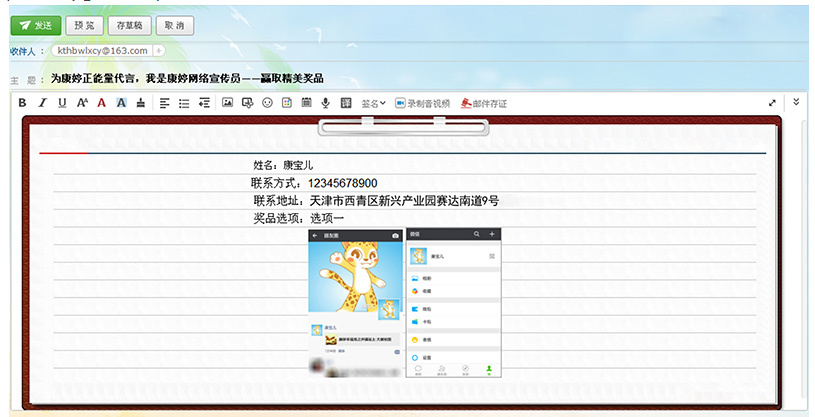Click the indent adjustment icon

204,103
